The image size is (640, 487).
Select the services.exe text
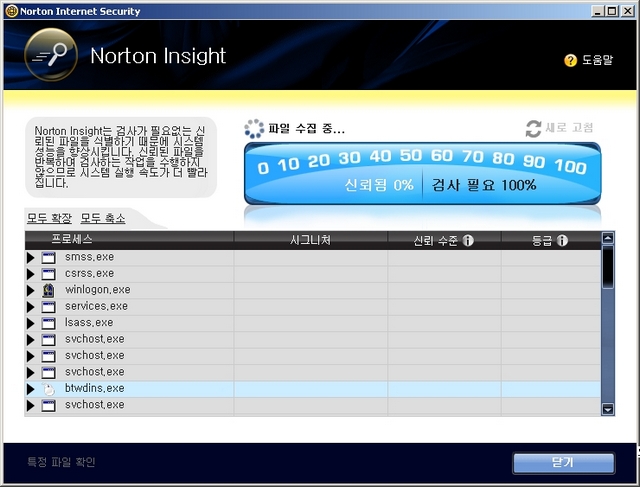click(96, 306)
